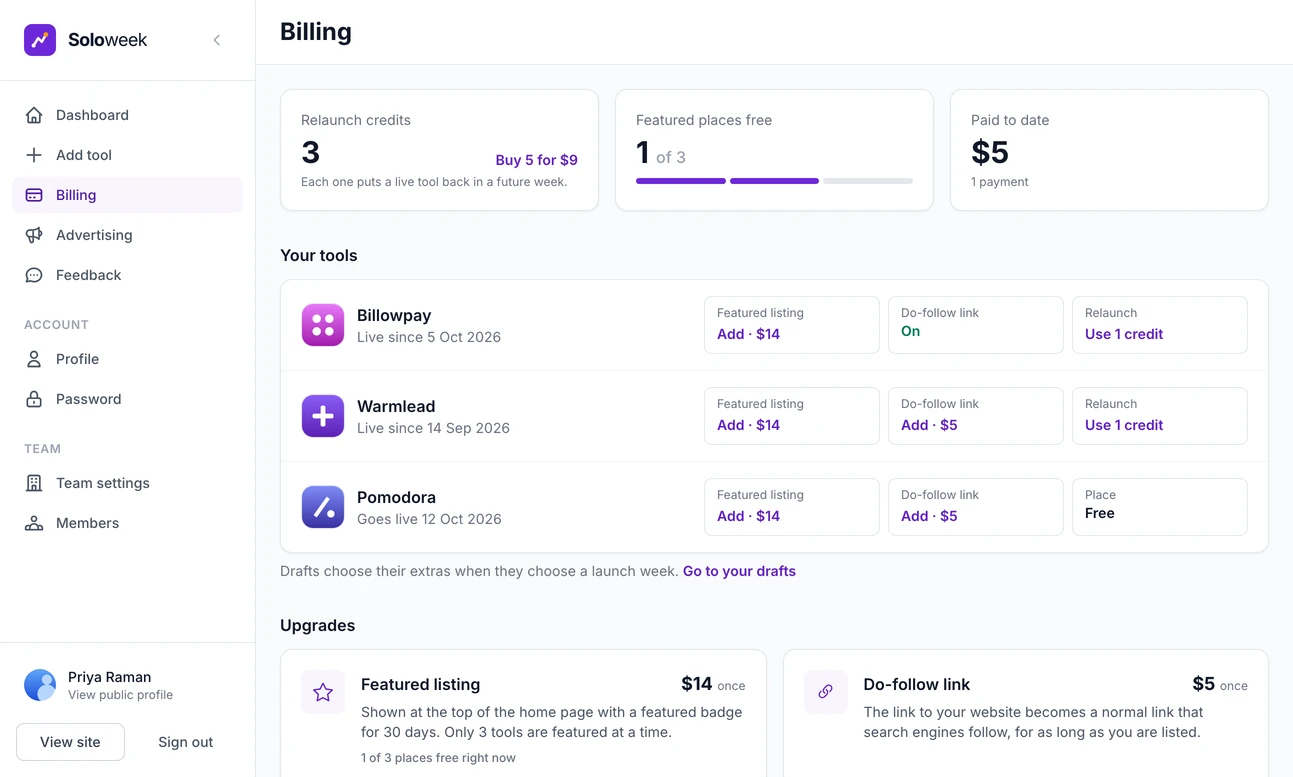Open the Members menu item
The height and width of the screenshot is (777, 1293).
127,523
